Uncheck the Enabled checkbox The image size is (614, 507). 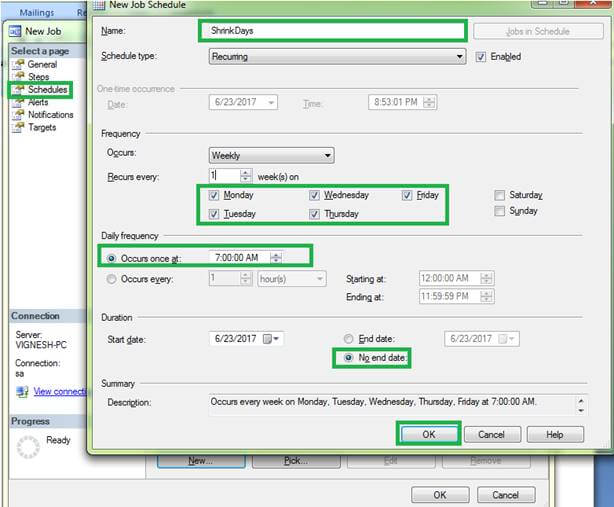(x=480, y=57)
